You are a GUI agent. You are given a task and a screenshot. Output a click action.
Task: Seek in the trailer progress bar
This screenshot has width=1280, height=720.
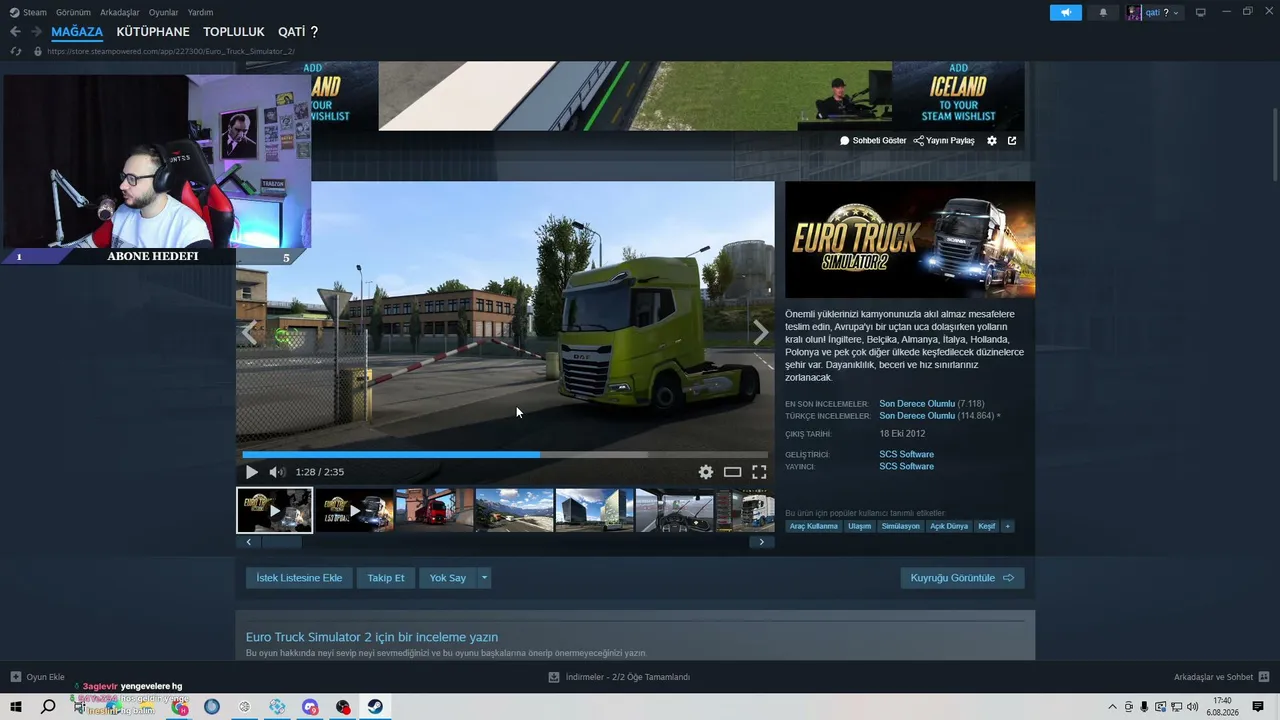(x=505, y=455)
